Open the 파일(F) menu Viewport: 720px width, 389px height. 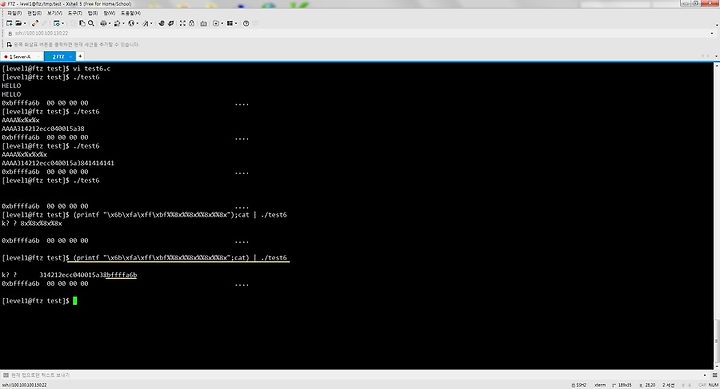(14, 13)
